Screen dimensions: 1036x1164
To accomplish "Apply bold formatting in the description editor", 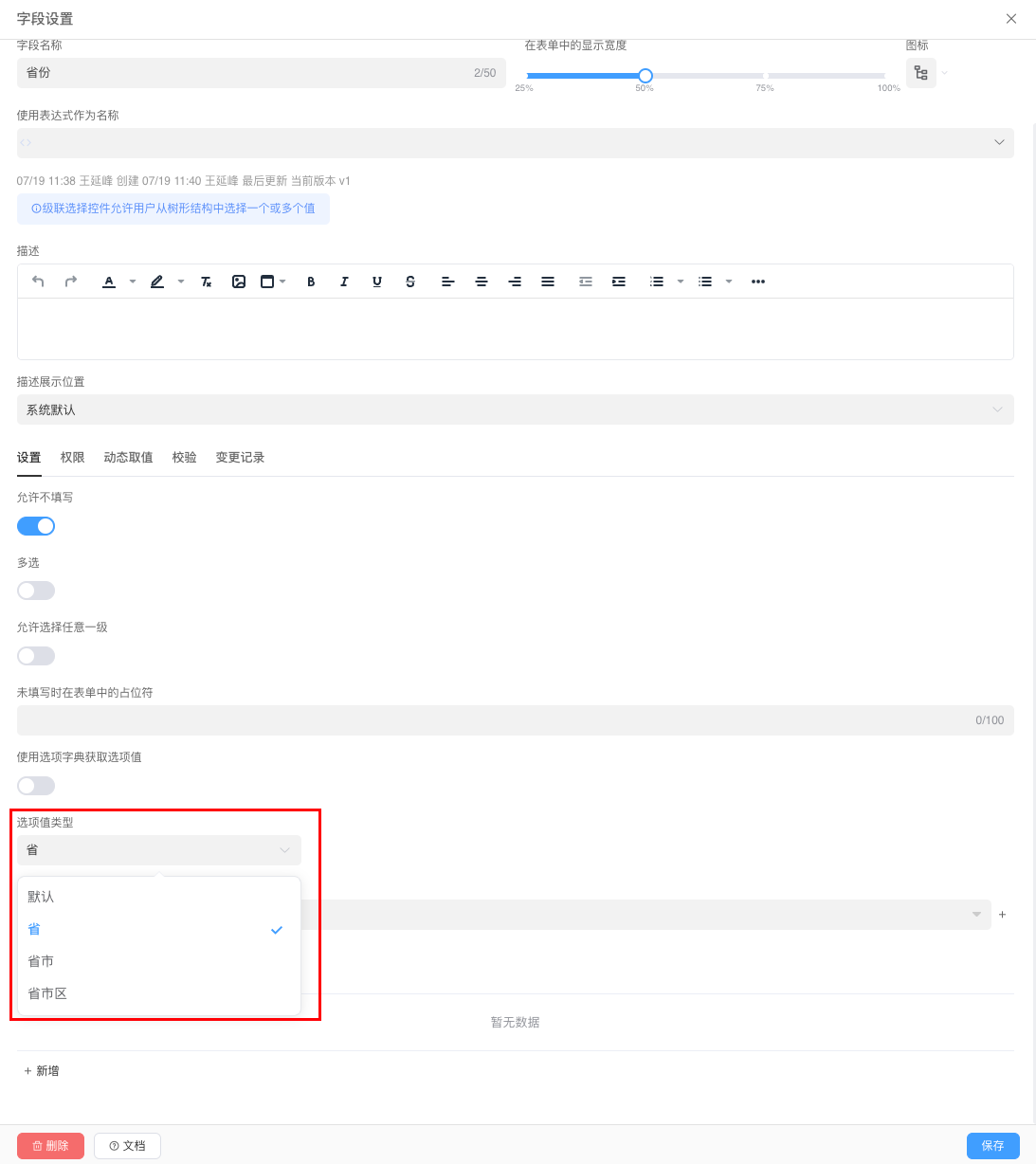I will pos(311,281).
